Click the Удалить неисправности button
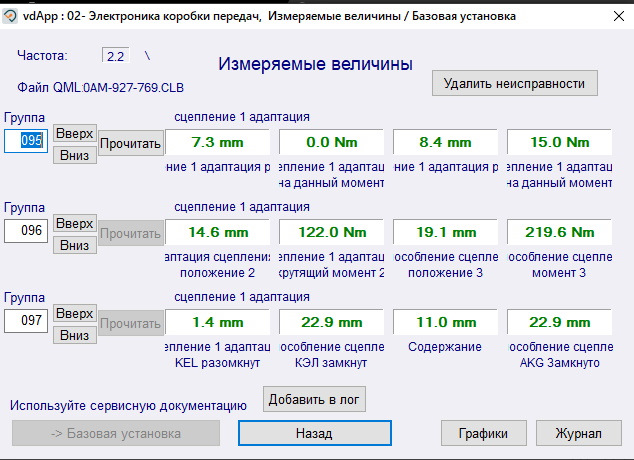The height and width of the screenshot is (460, 634). point(515,83)
